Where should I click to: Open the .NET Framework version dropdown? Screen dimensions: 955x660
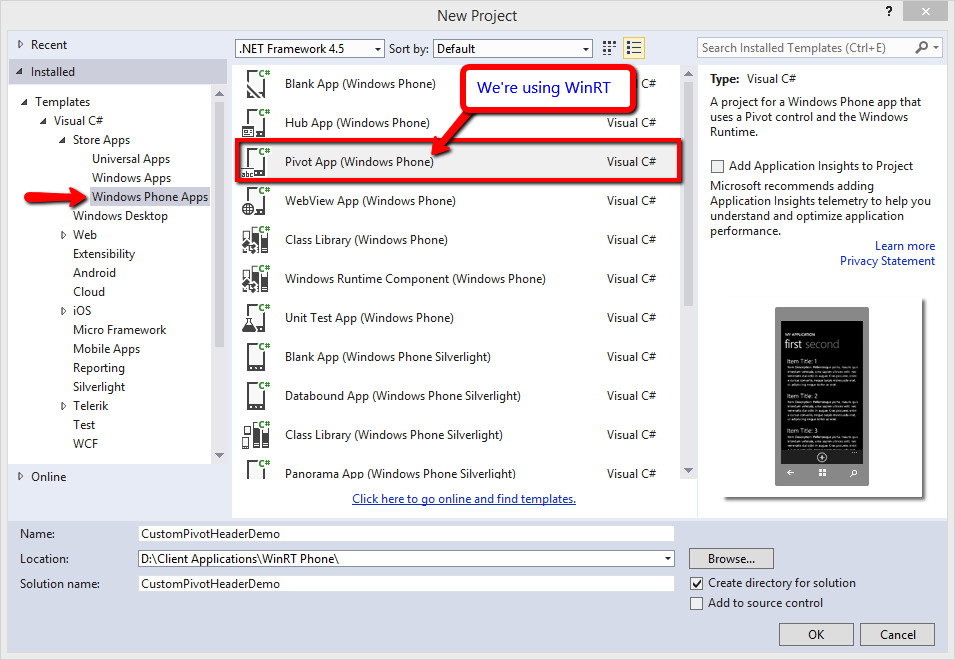click(310, 49)
